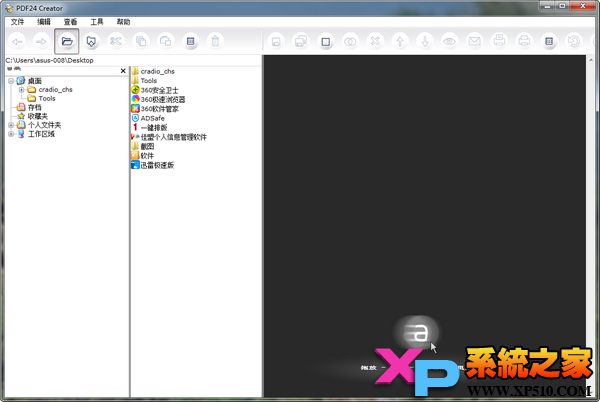The width and height of the screenshot is (600, 402).
Task: Select 桌面 in the folder tree
Action: click(34, 81)
